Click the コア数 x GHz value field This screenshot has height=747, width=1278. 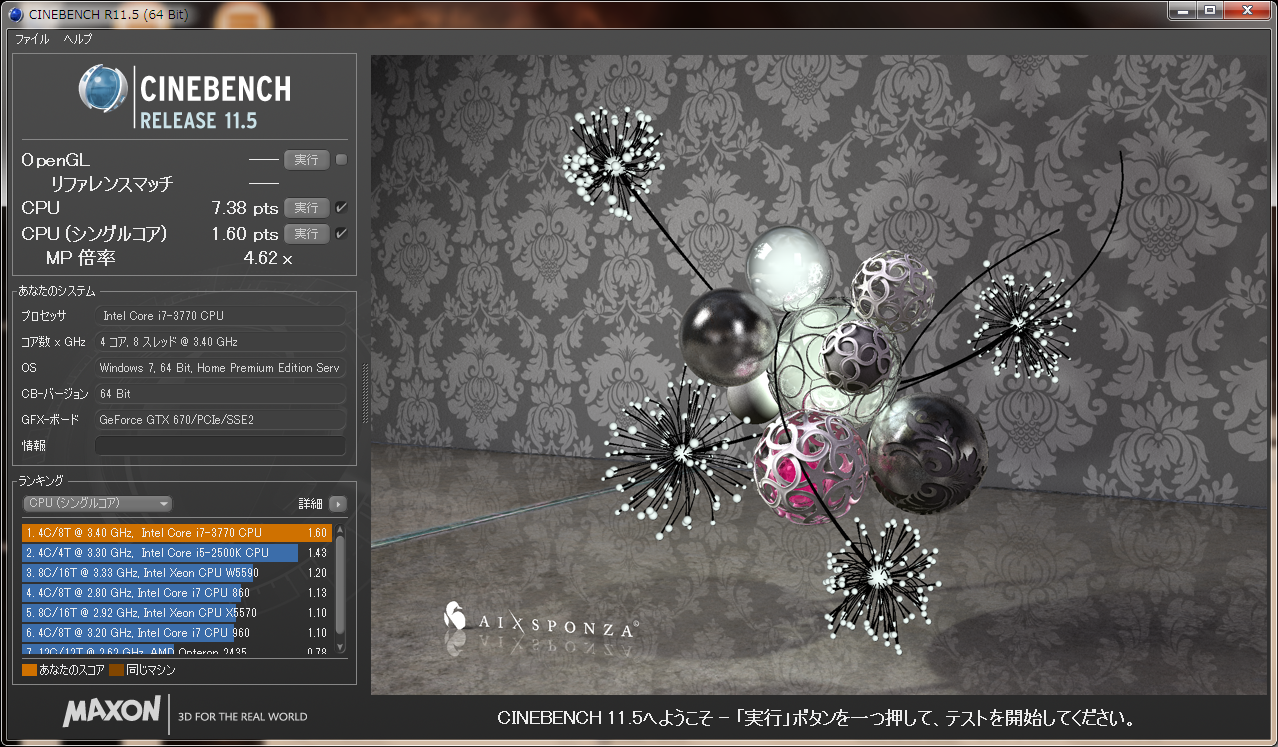coord(220,342)
